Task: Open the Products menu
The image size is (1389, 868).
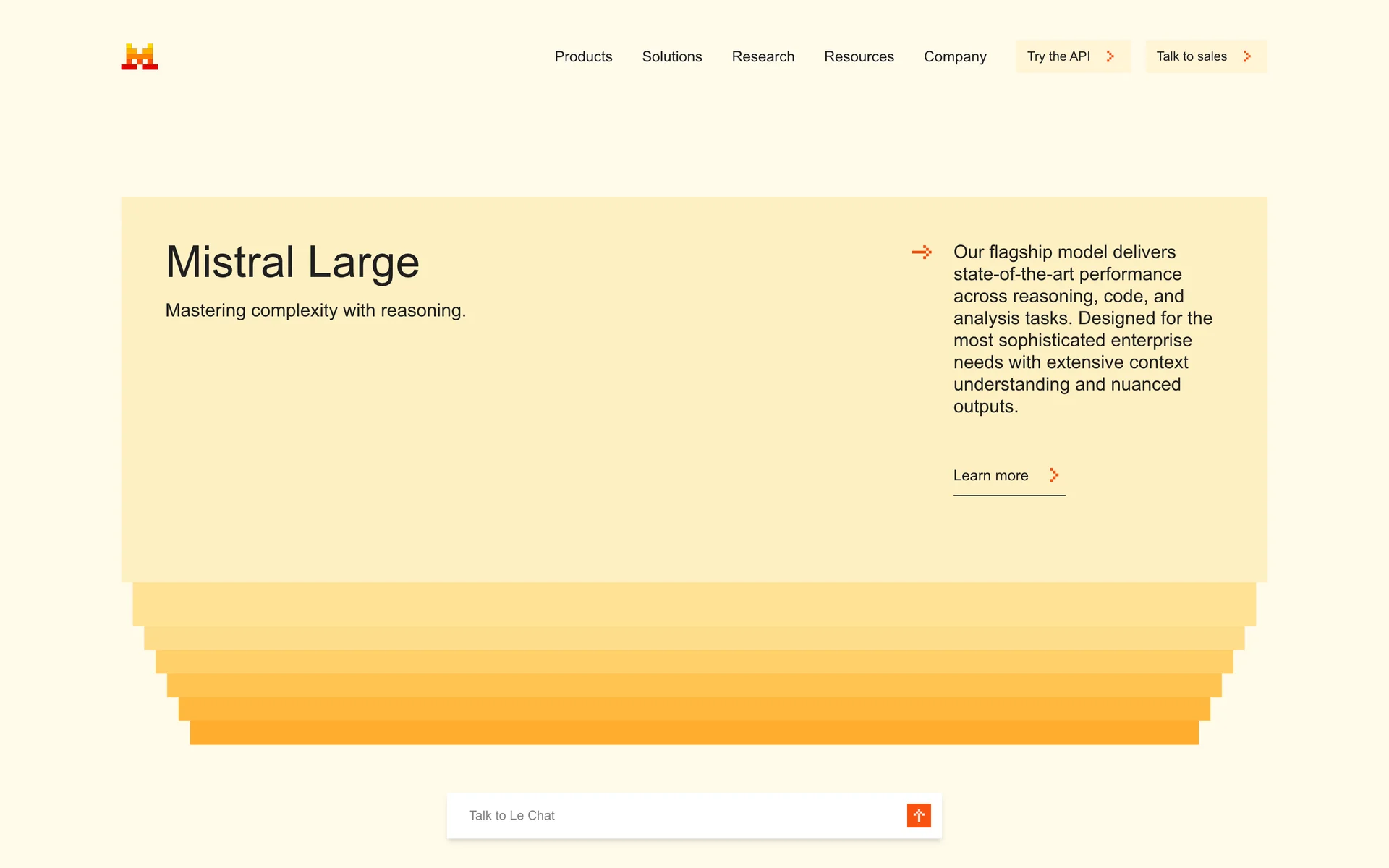Action: point(583,56)
